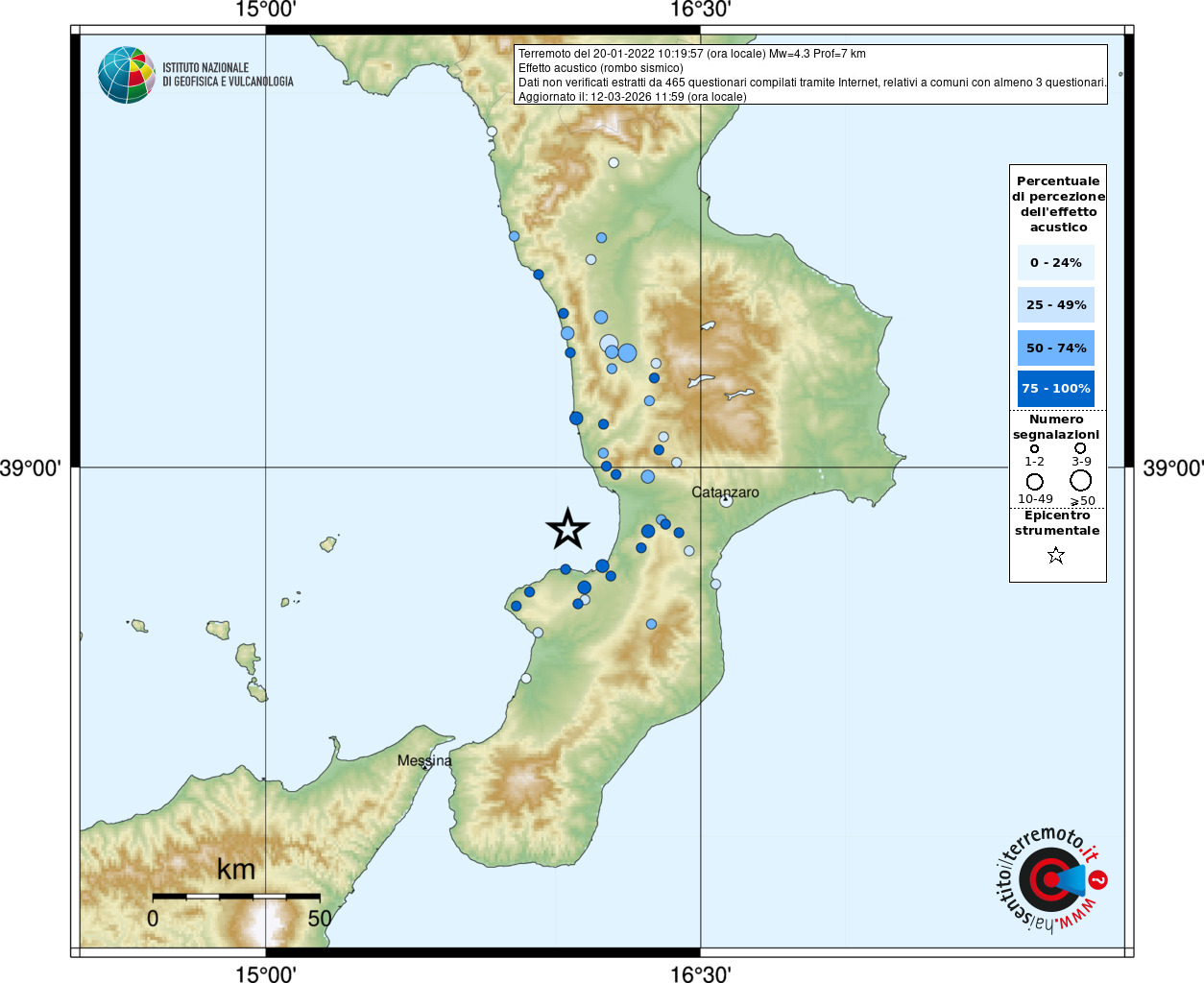The height and width of the screenshot is (983, 1204).
Task: Click the largest legend circle for ≥50 reports
Action: [1081, 480]
